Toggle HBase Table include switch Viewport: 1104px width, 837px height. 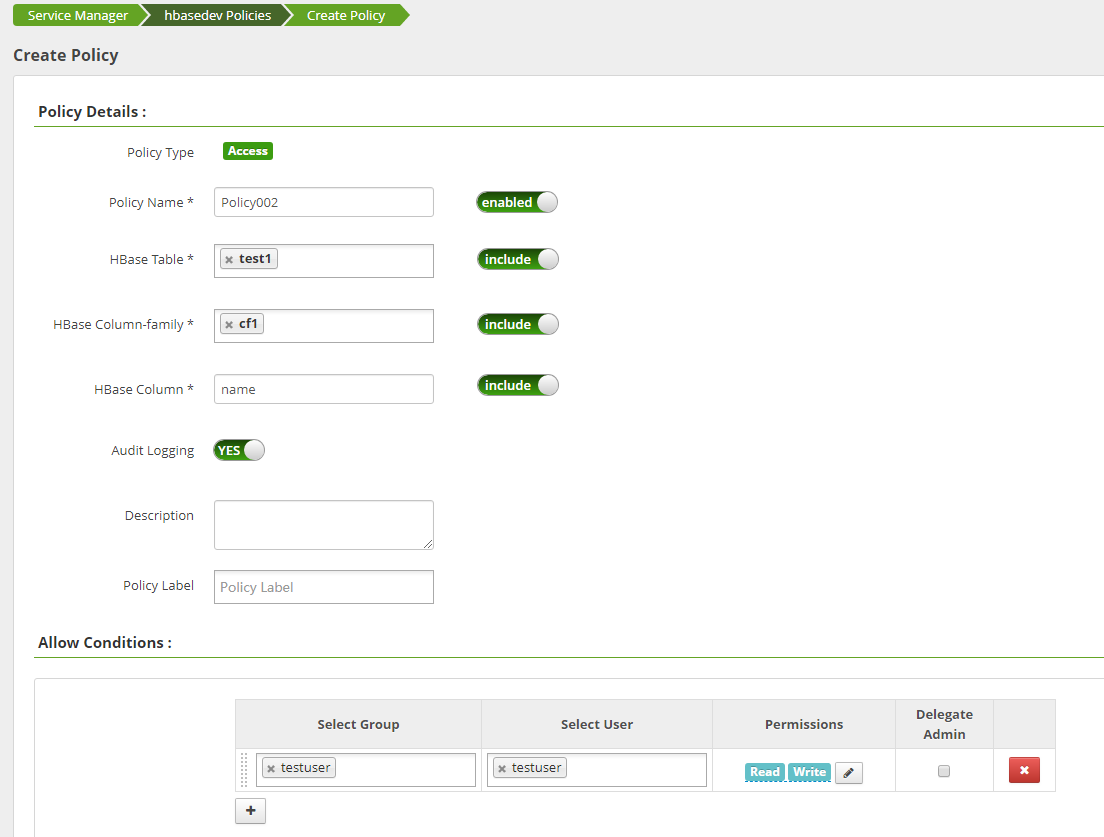click(518, 259)
